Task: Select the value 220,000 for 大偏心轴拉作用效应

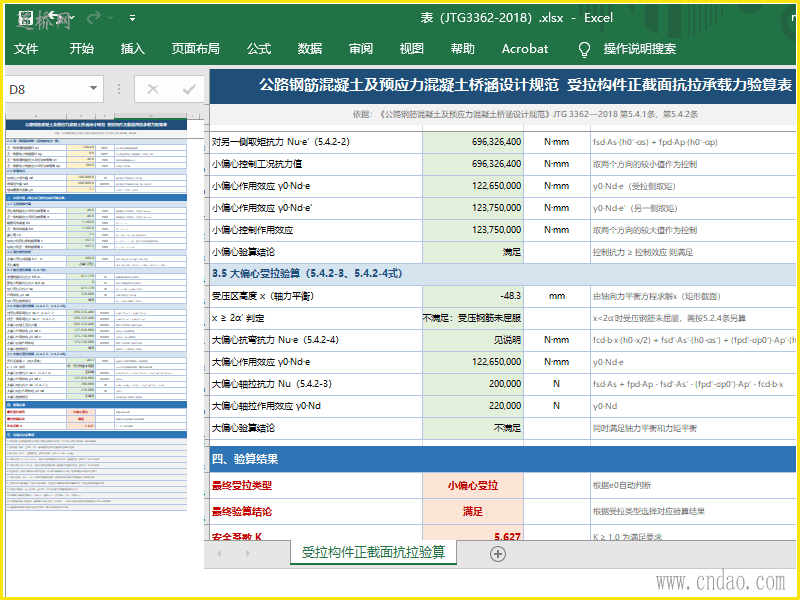Action: [473, 406]
